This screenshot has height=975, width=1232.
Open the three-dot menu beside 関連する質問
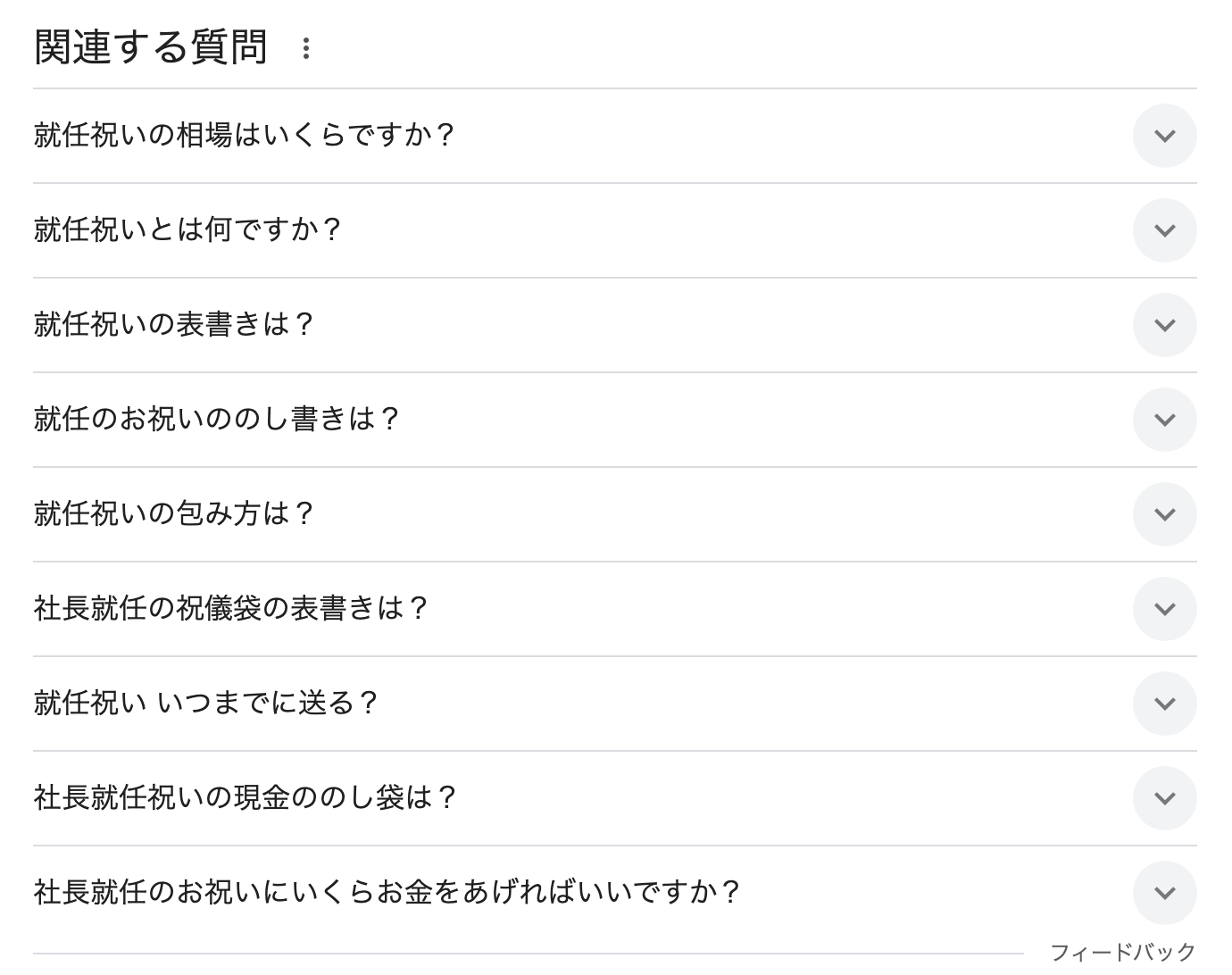[x=305, y=48]
